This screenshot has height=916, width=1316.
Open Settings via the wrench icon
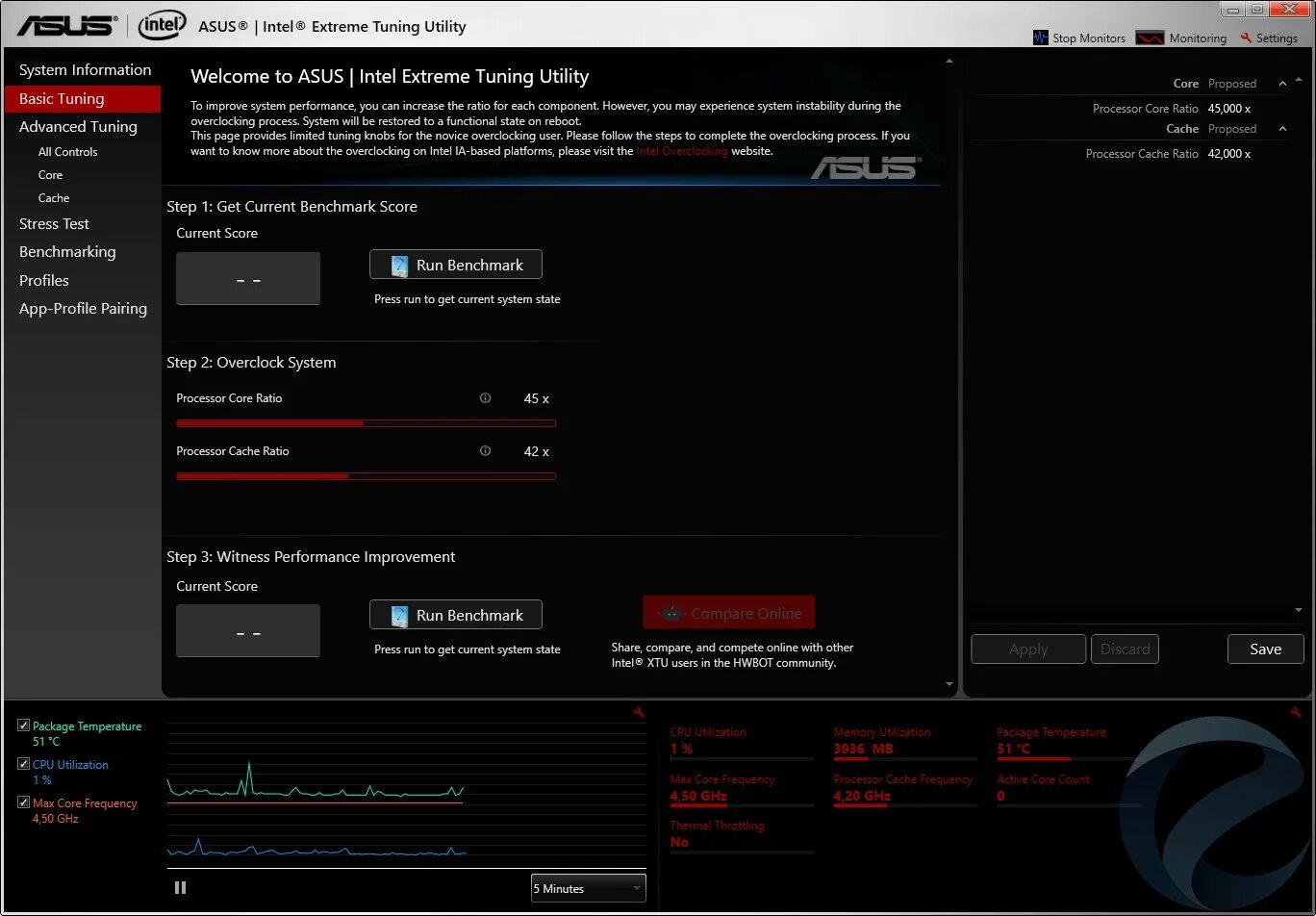[x=1246, y=38]
